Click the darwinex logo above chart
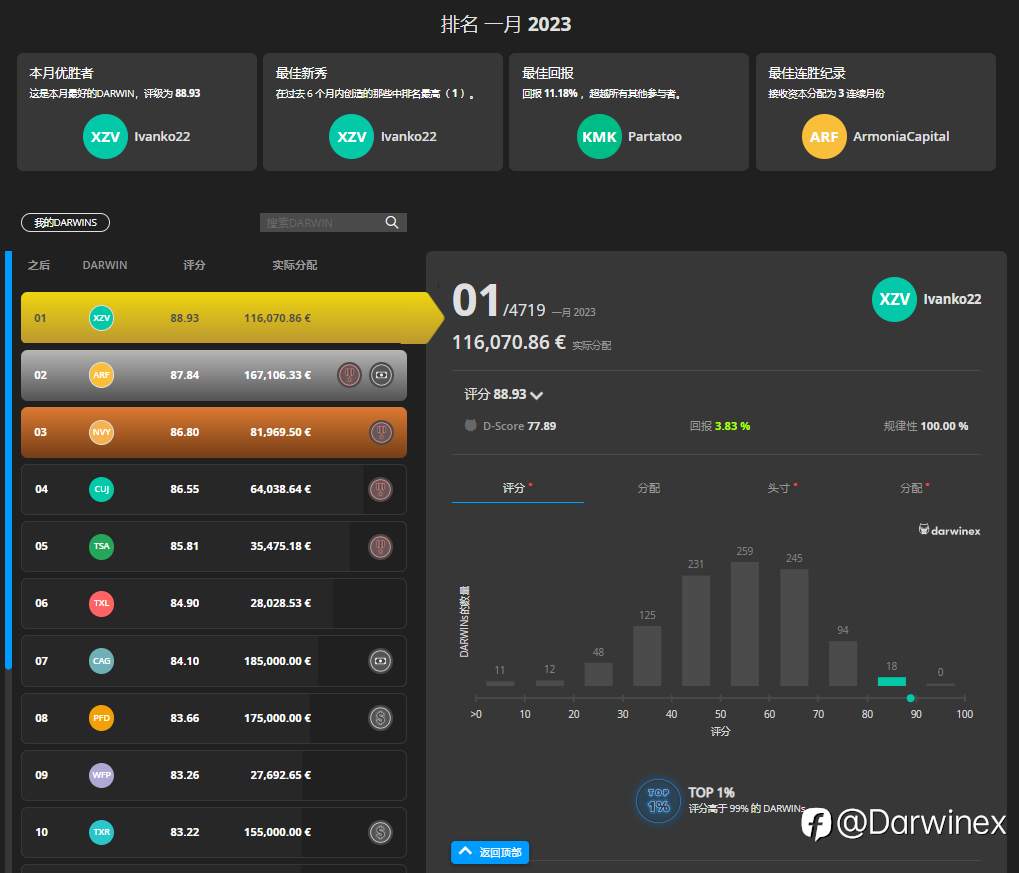 coord(949,530)
